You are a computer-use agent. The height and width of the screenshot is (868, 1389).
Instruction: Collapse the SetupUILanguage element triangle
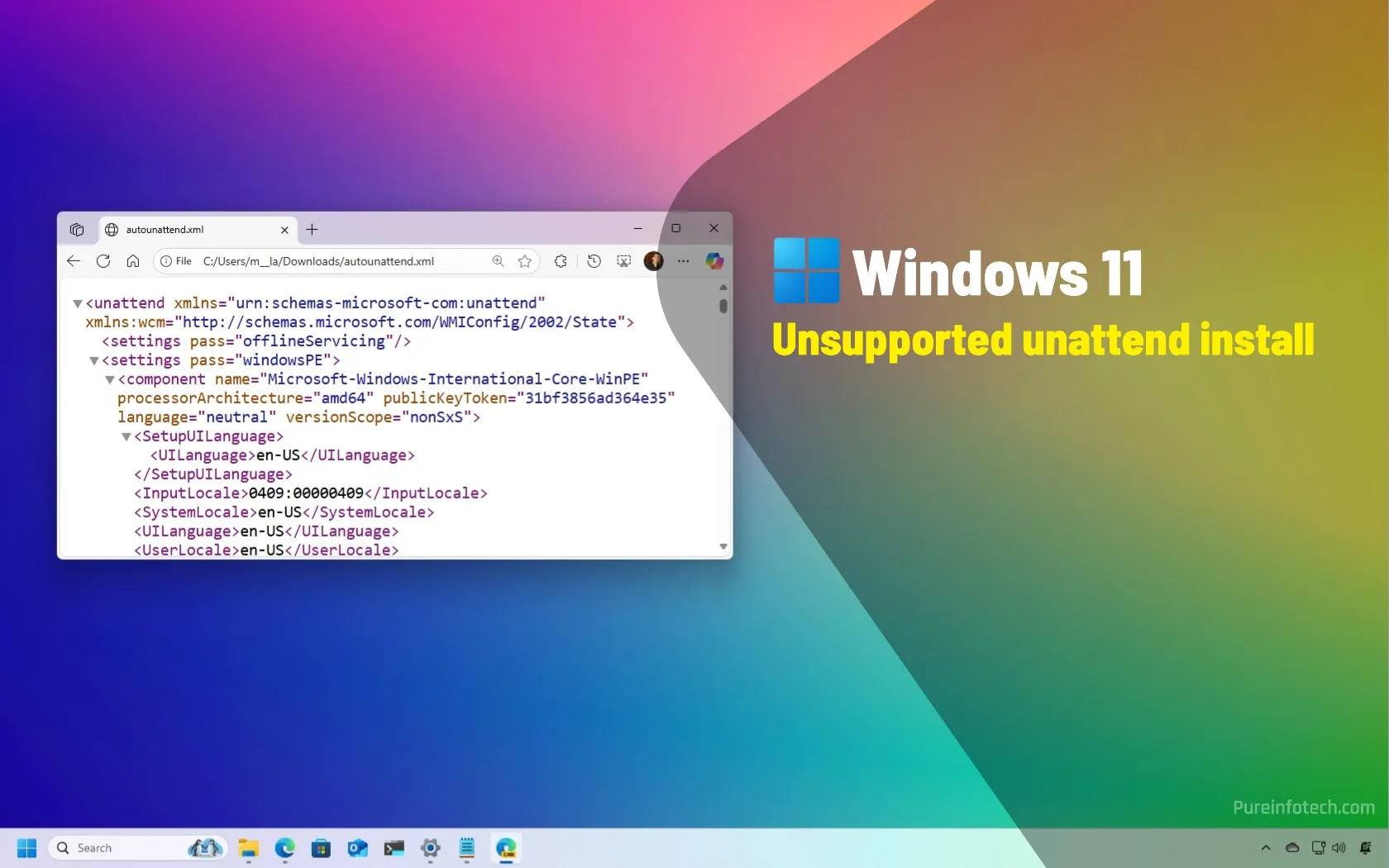[126, 437]
